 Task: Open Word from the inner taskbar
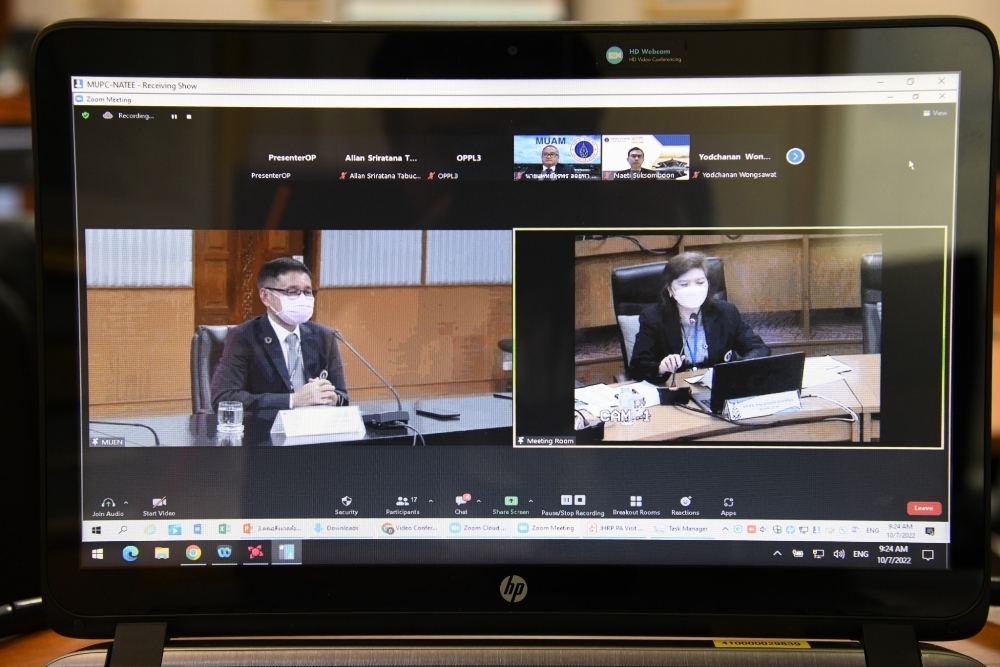[x=198, y=529]
